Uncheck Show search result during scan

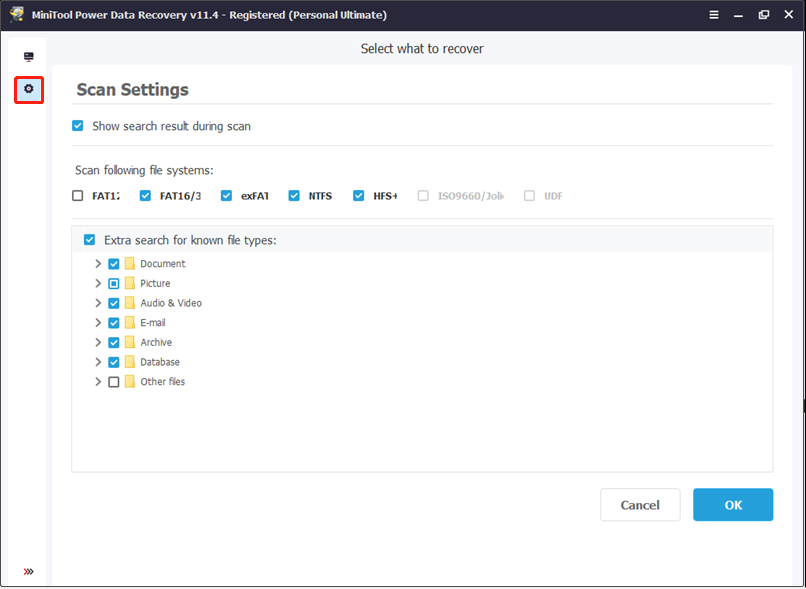pos(78,126)
